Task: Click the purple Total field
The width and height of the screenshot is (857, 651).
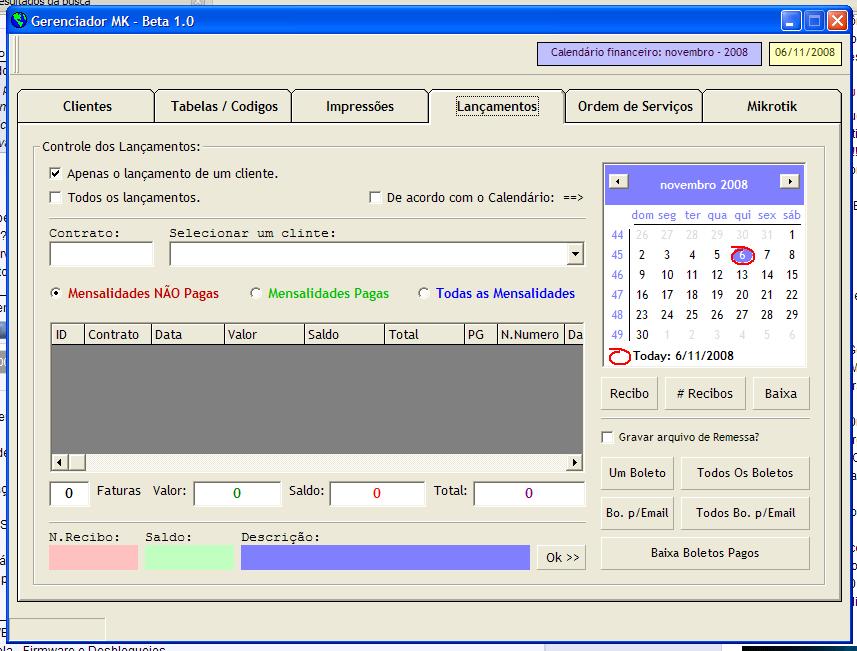Action: coord(529,493)
